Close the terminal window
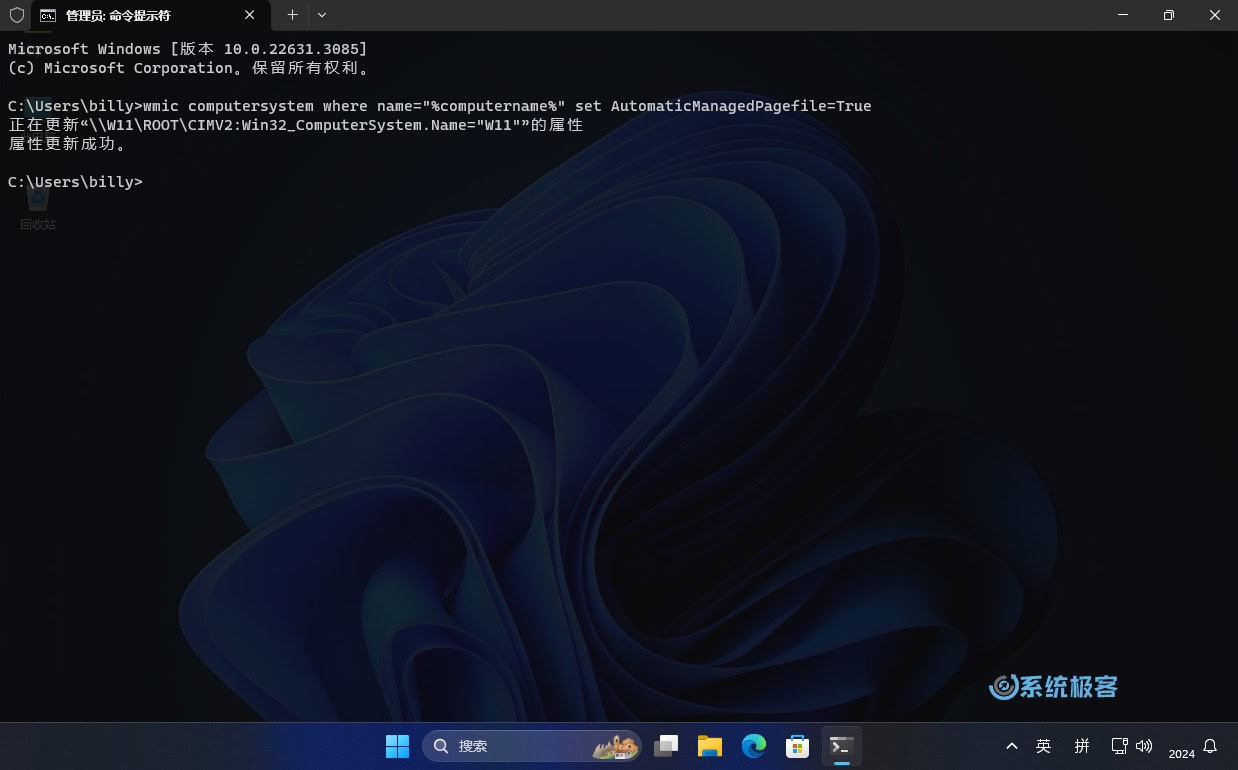The width and height of the screenshot is (1238, 770). click(1214, 15)
